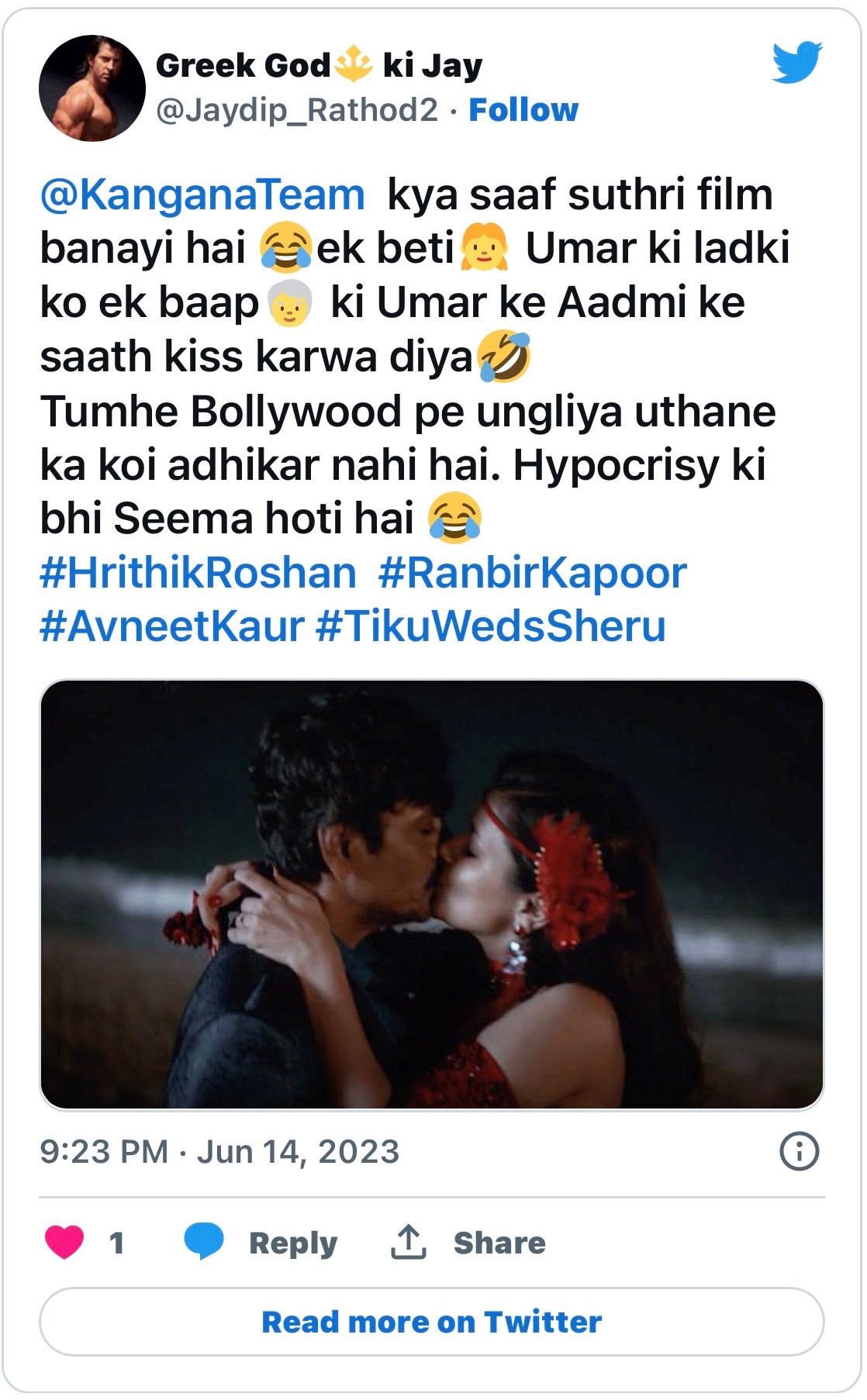The height and width of the screenshot is (1400, 867).
Task: Click the like count number 1
Action: pos(117,1243)
